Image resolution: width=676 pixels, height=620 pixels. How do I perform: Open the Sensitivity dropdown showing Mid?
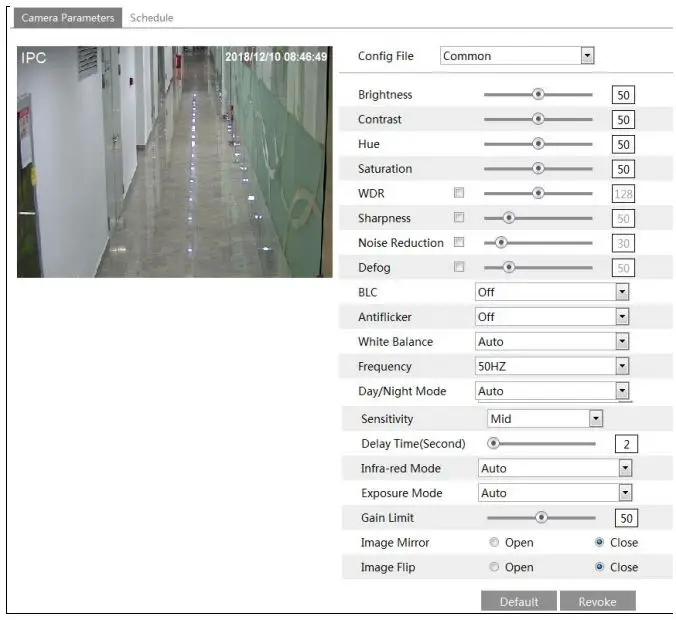545,418
